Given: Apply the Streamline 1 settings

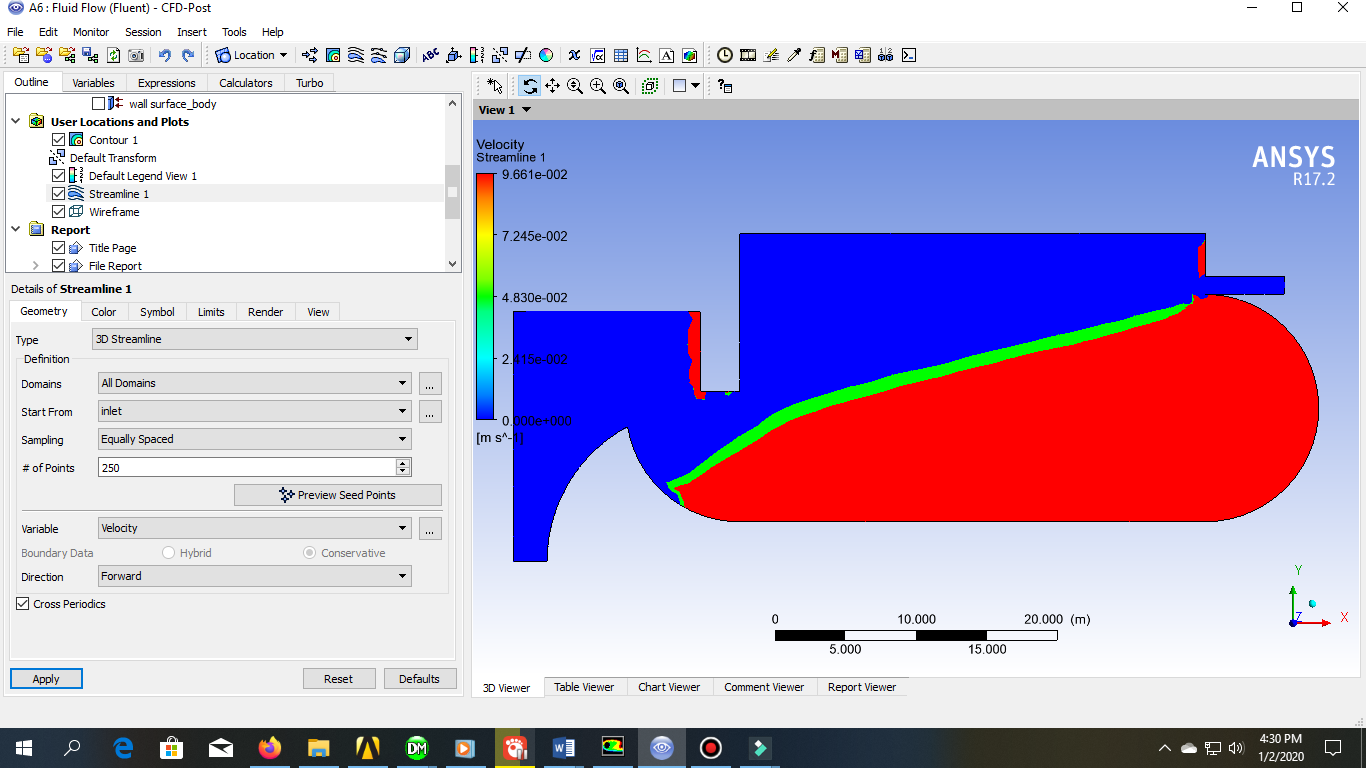Looking at the screenshot, I should click(46, 678).
